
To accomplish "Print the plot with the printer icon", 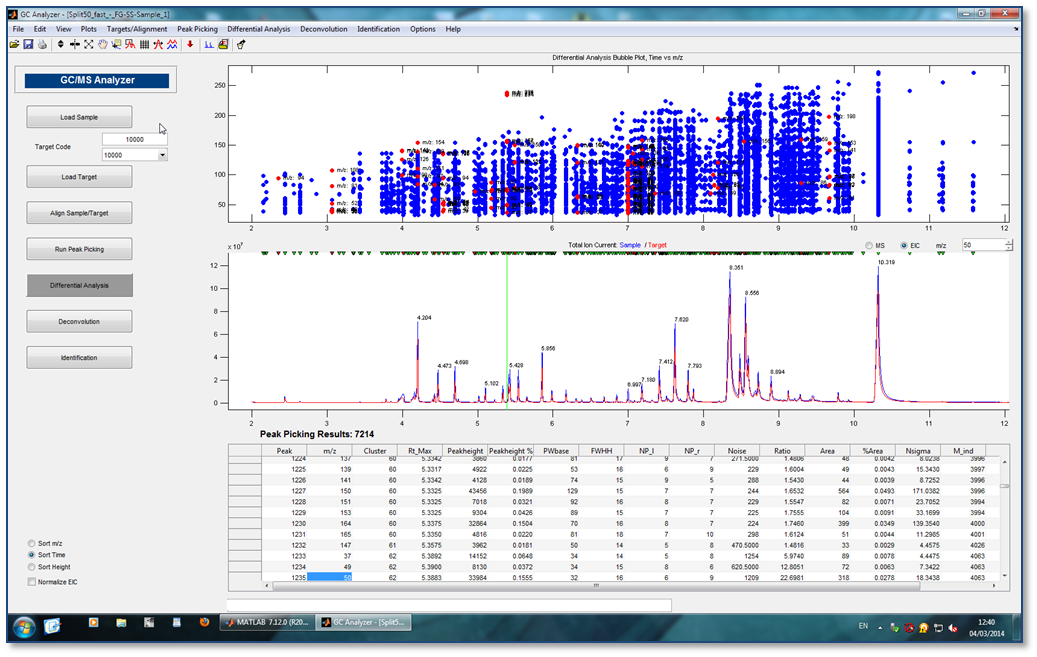I will [41, 45].
